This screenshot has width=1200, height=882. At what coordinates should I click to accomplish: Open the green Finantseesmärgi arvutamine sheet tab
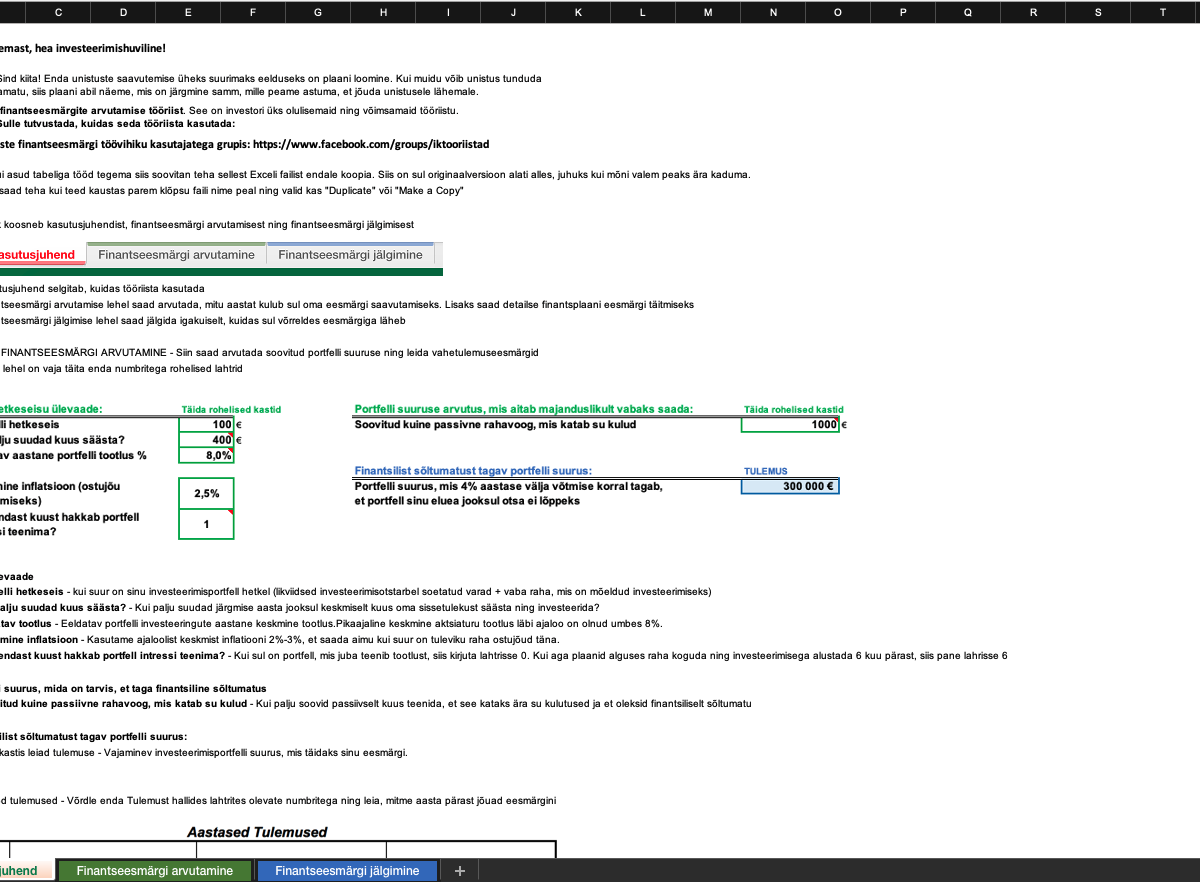(154, 871)
